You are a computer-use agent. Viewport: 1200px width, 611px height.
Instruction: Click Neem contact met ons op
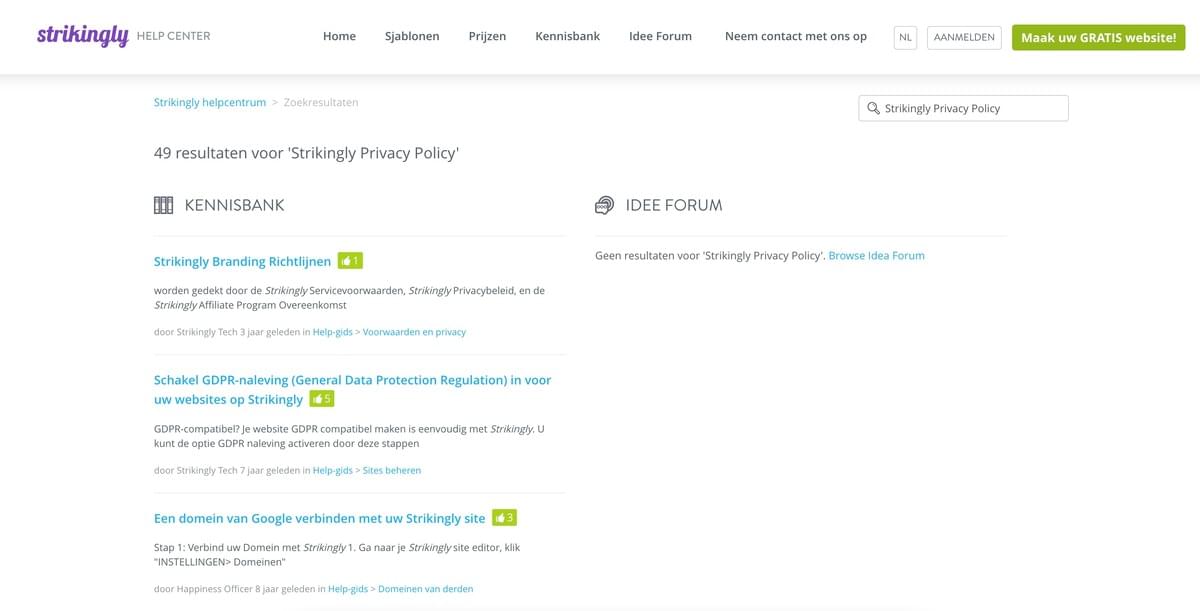click(x=795, y=36)
